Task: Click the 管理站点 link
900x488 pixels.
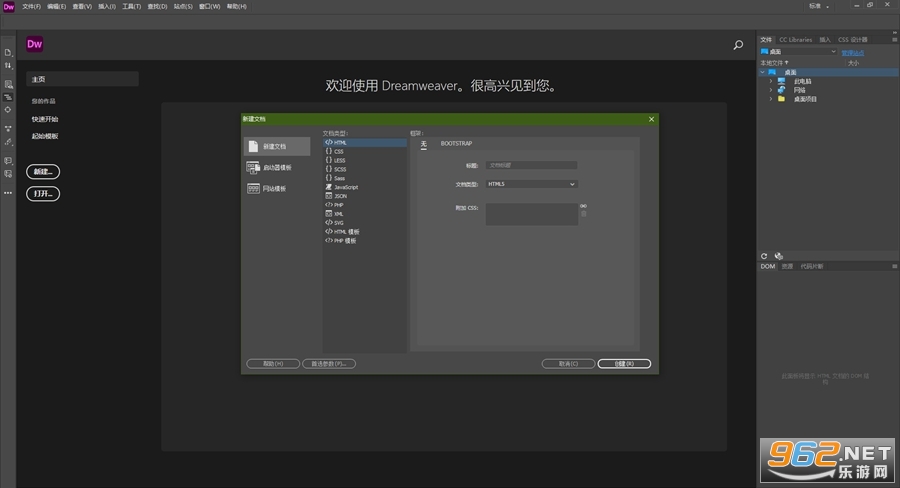Action: tap(852, 53)
